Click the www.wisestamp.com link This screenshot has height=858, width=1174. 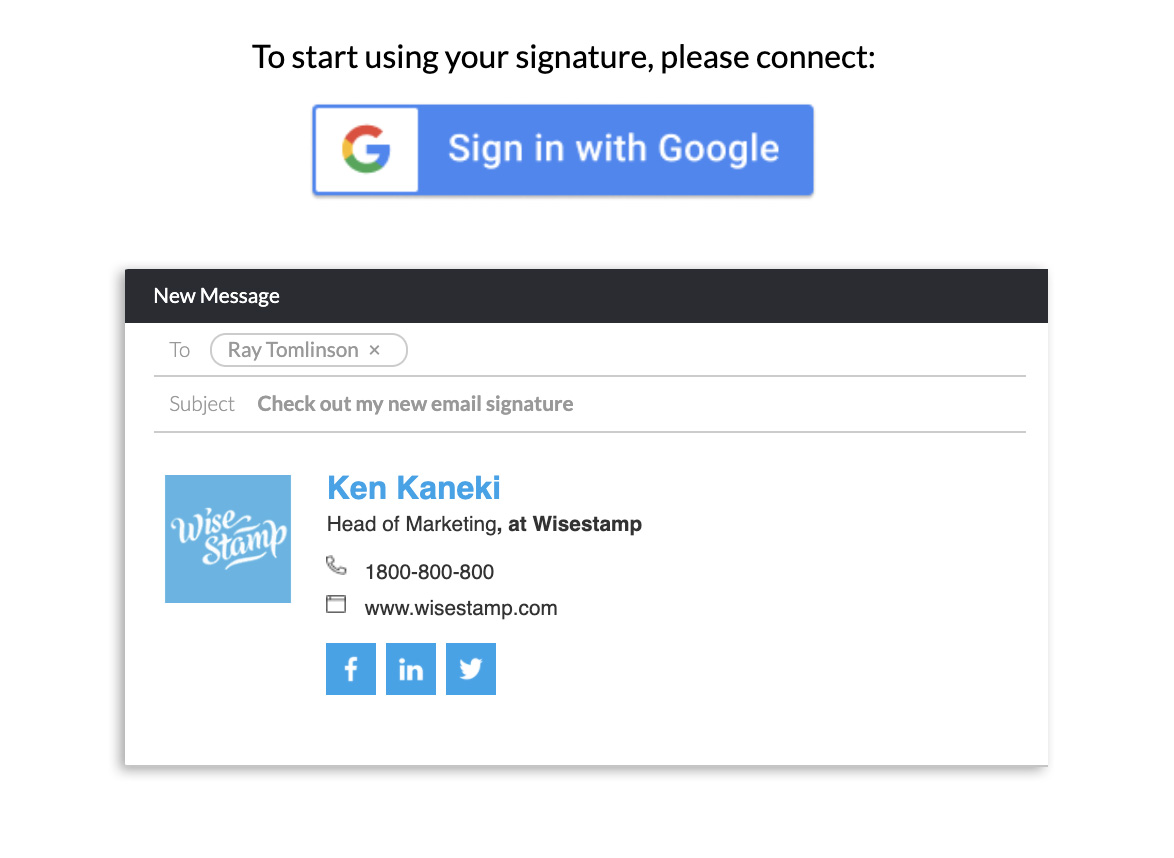pos(460,608)
